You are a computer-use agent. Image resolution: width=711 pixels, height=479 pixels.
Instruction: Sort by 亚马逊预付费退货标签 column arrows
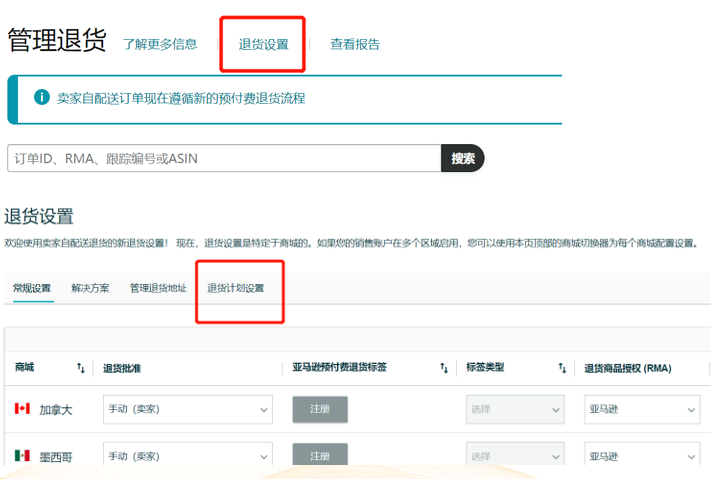pyautogui.click(x=444, y=368)
